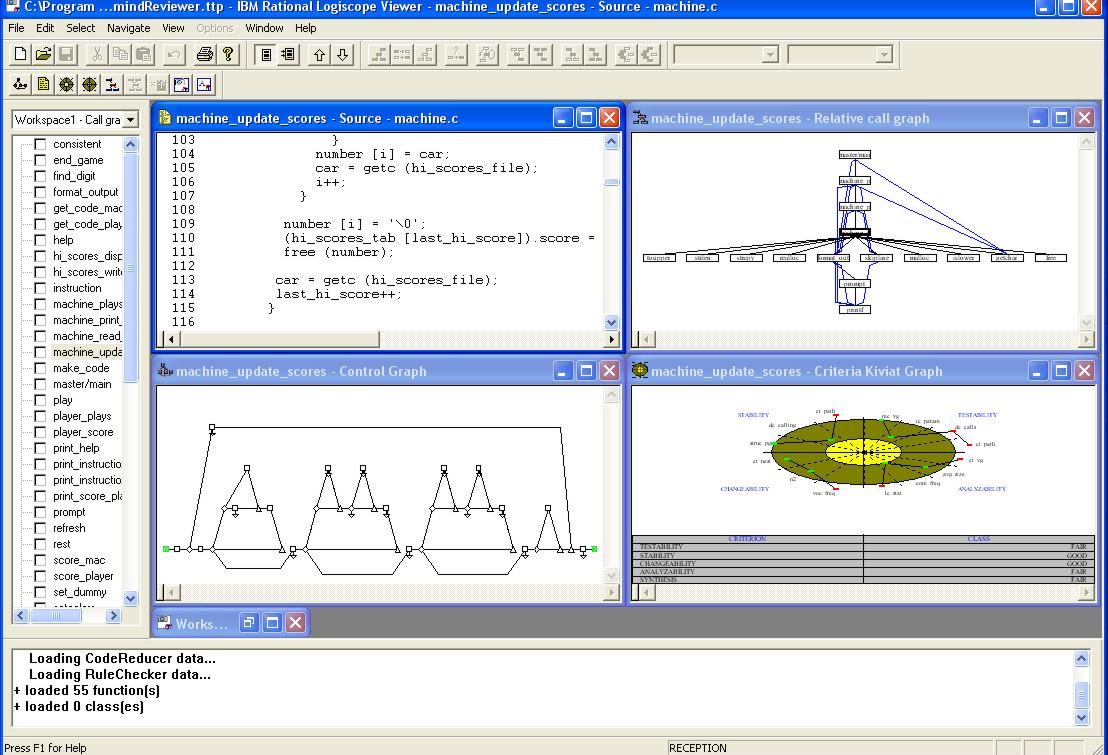Click the output log vertical scroll thumb
The width and height of the screenshot is (1108, 755).
pyautogui.click(x=1081, y=695)
